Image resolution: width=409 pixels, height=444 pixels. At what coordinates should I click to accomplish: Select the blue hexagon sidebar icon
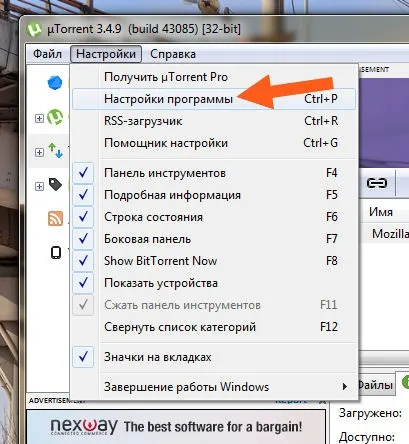55,83
